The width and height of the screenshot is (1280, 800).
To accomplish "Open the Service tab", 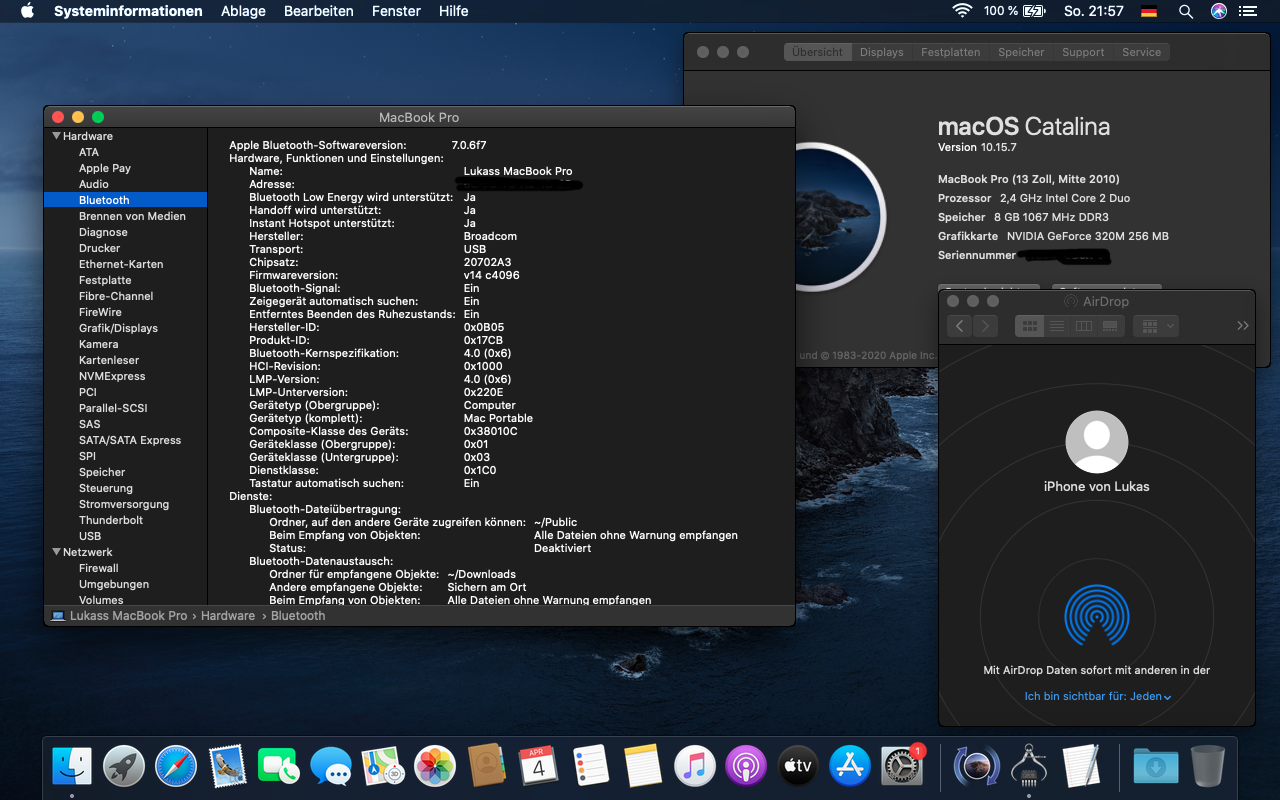I will tap(1141, 52).
